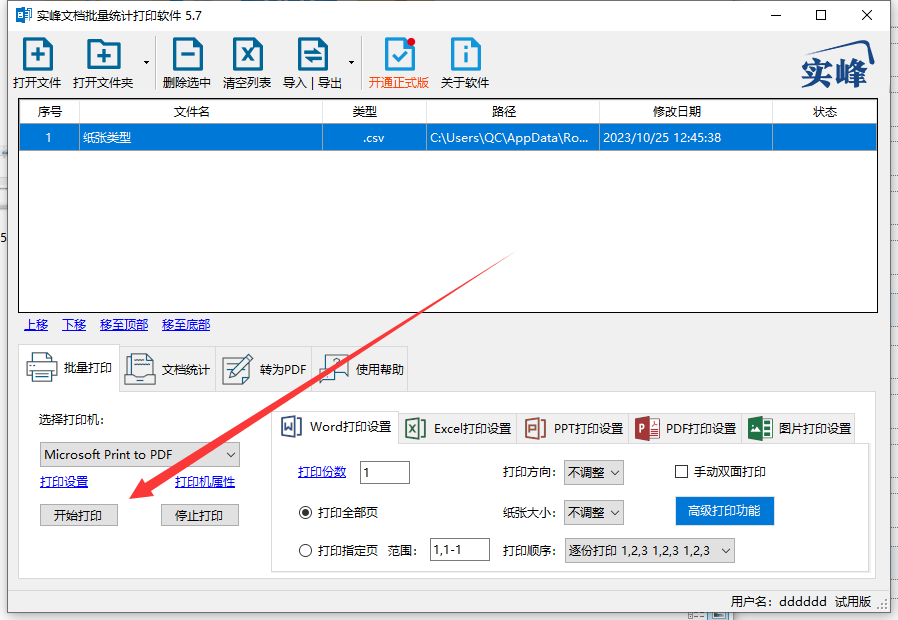Click the 下移 link
898x620 pixels.
tap(74, 325)
